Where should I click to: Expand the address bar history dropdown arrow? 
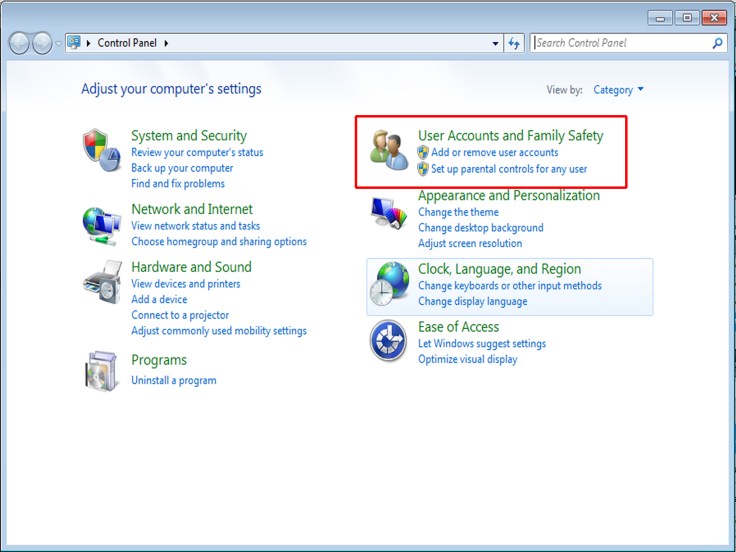pyautogui.click(x=496, y=44)
